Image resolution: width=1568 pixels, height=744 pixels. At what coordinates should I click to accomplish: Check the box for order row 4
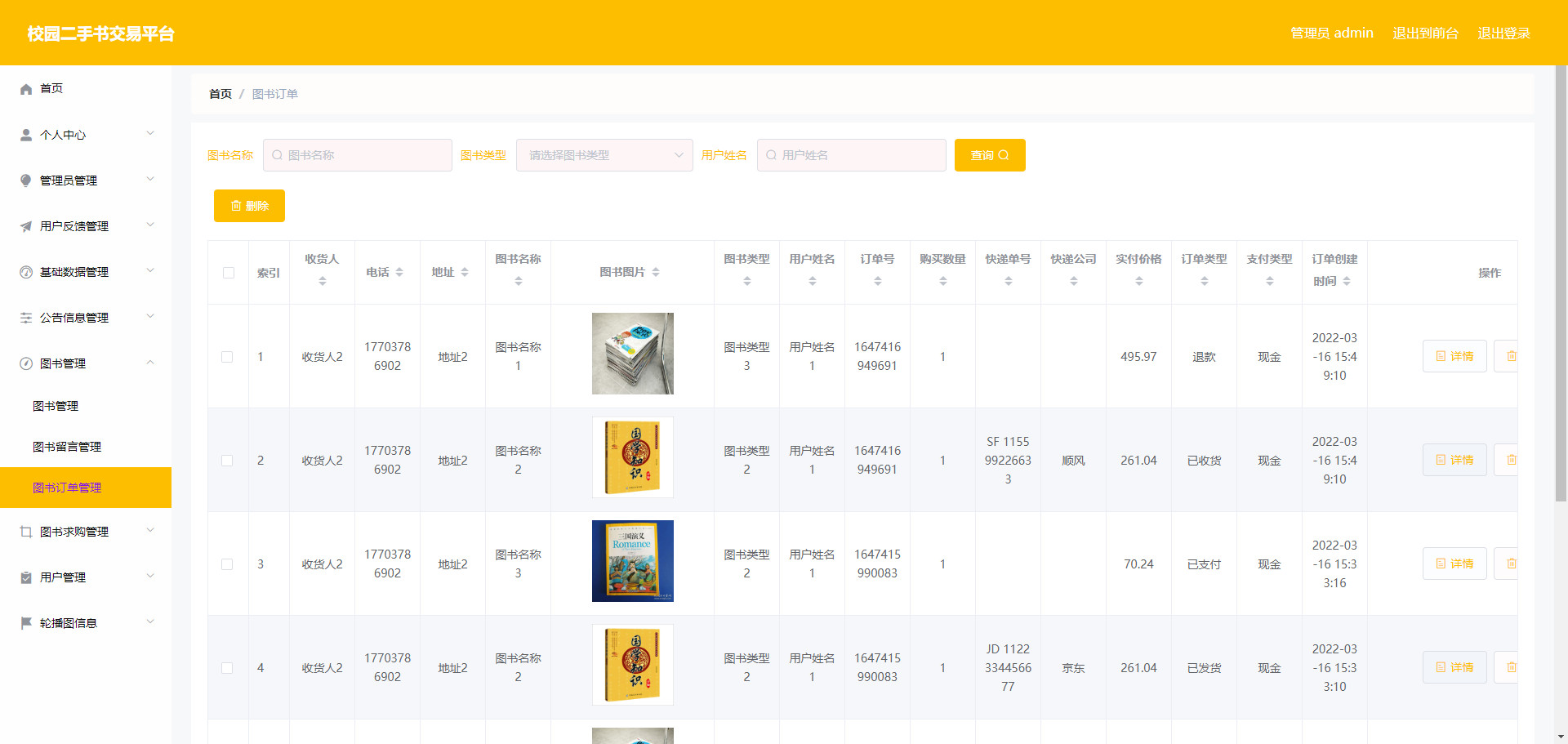[x=227, y=668]
